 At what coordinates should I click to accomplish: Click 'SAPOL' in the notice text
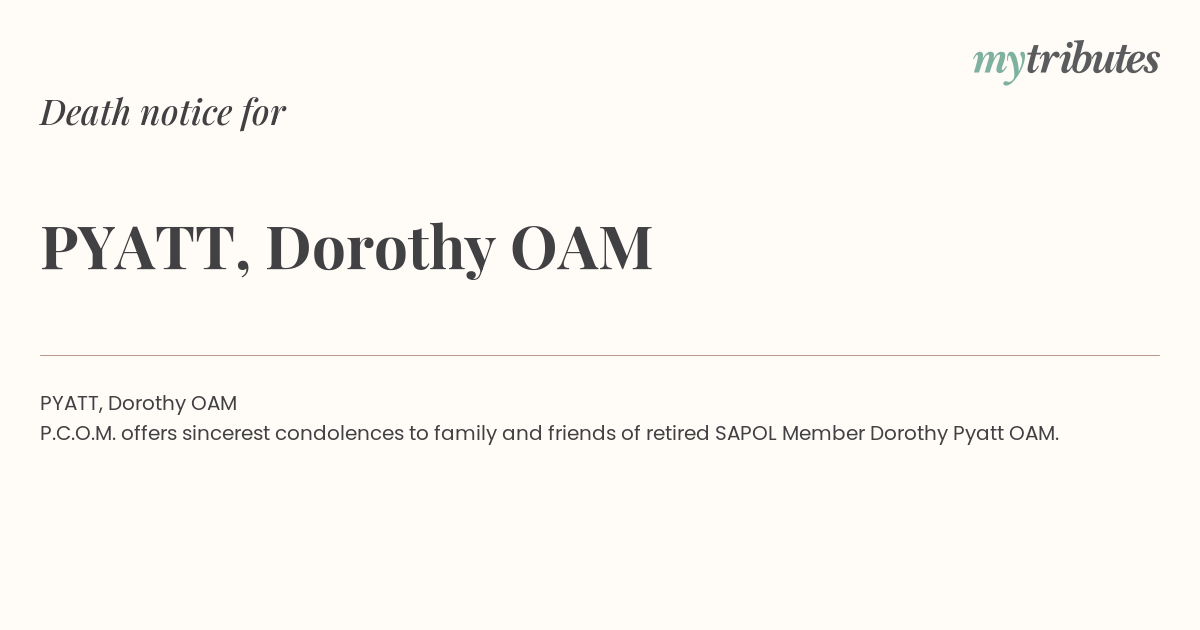point(746,433)
